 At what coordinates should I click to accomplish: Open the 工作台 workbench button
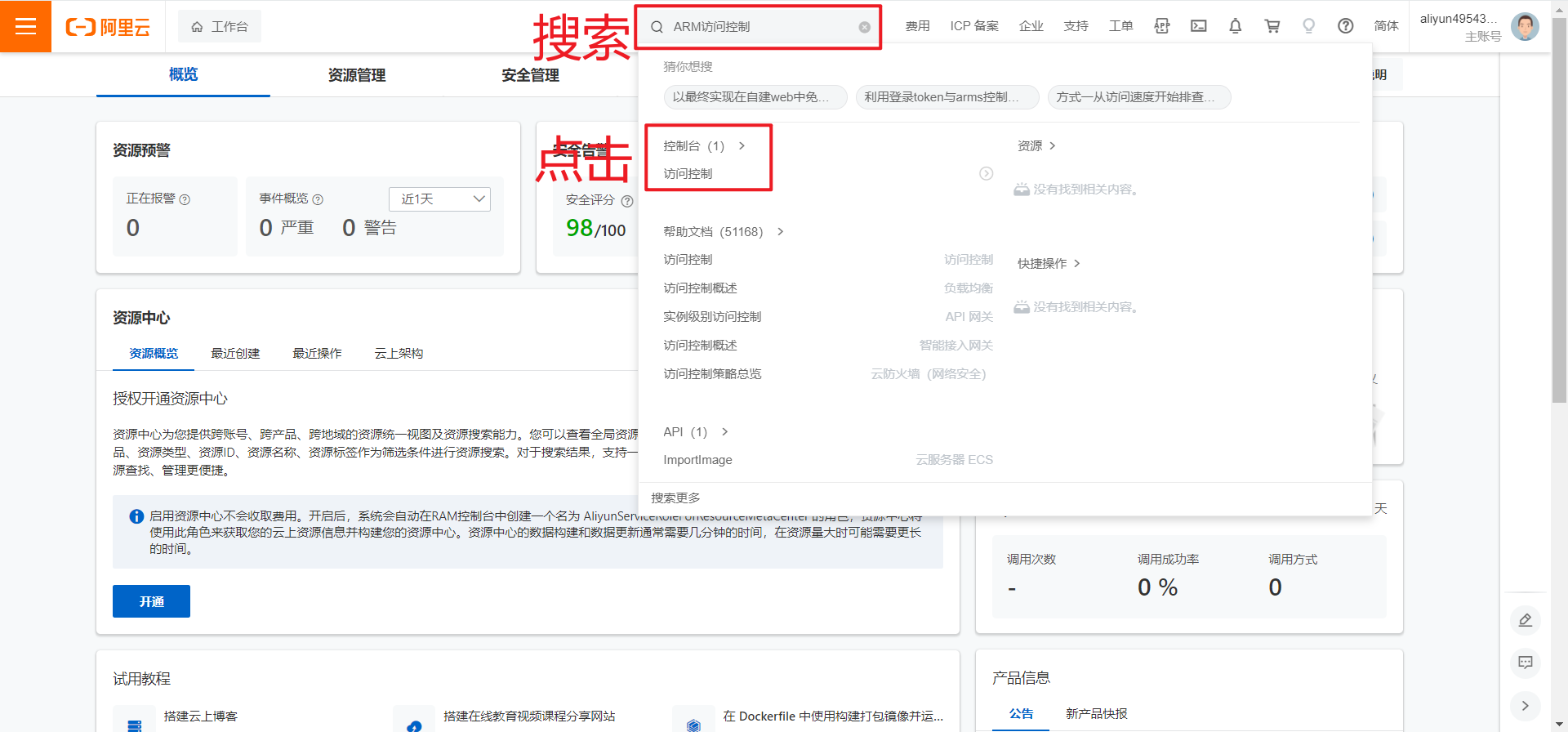(220, 27)
